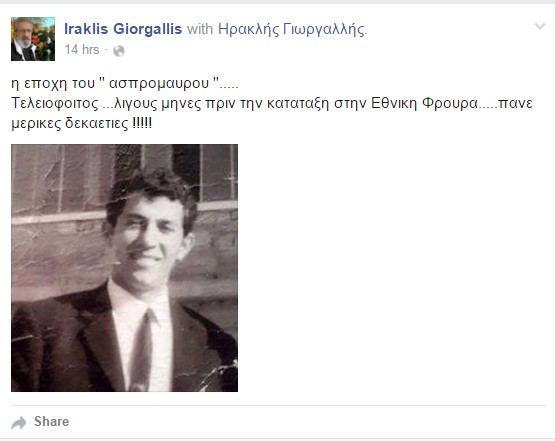Click the window behind the man in photo

pos(217,172)
